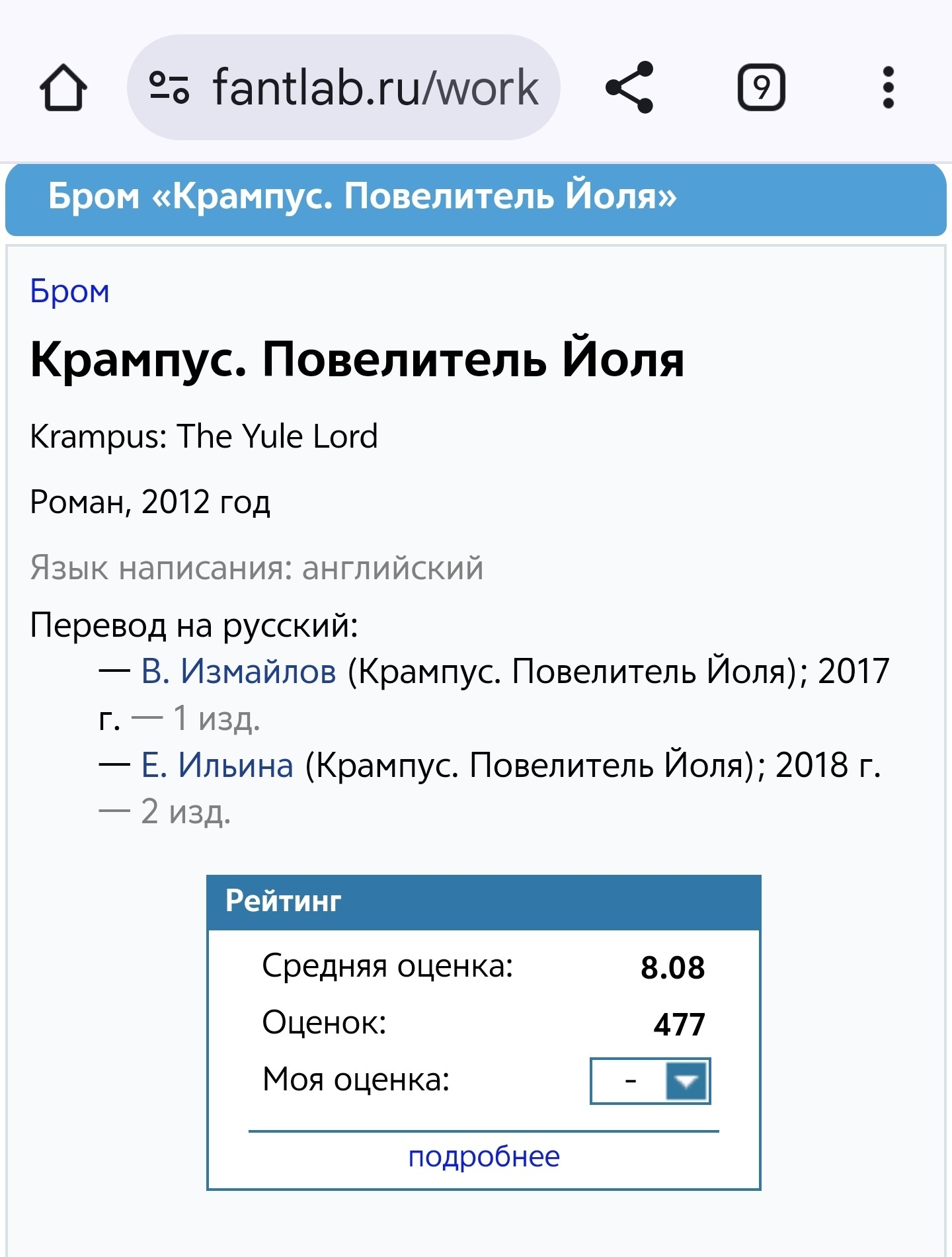Open translator Е. Ильина link
Viewport: 952px width, 1257px height.
click(218, 765)
